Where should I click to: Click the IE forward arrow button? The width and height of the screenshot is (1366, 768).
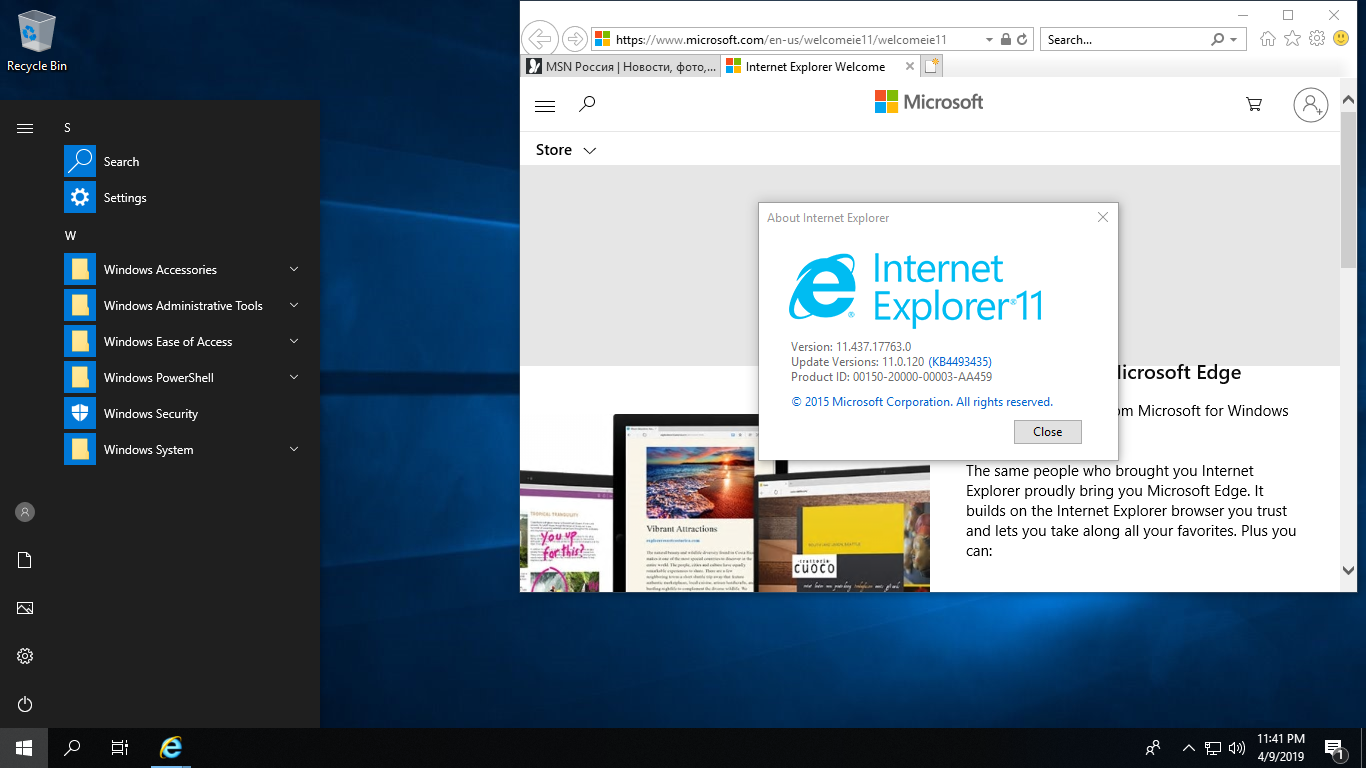click(574, 39)
